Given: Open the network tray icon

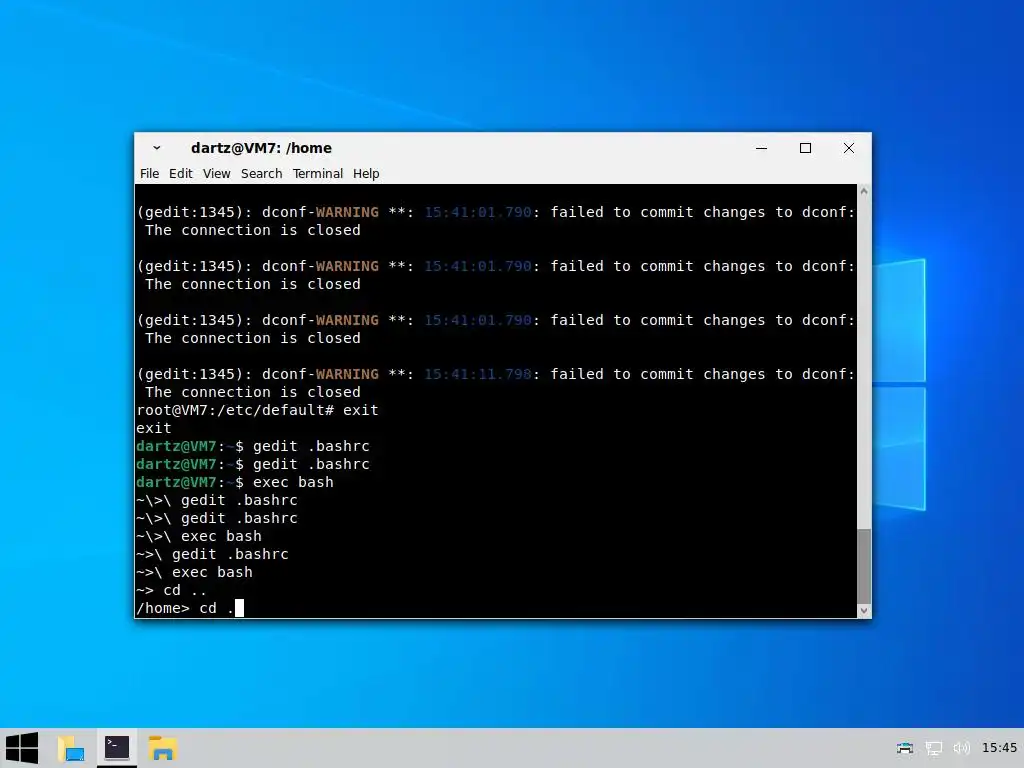Looking at the screenshot, I should 933,748.
